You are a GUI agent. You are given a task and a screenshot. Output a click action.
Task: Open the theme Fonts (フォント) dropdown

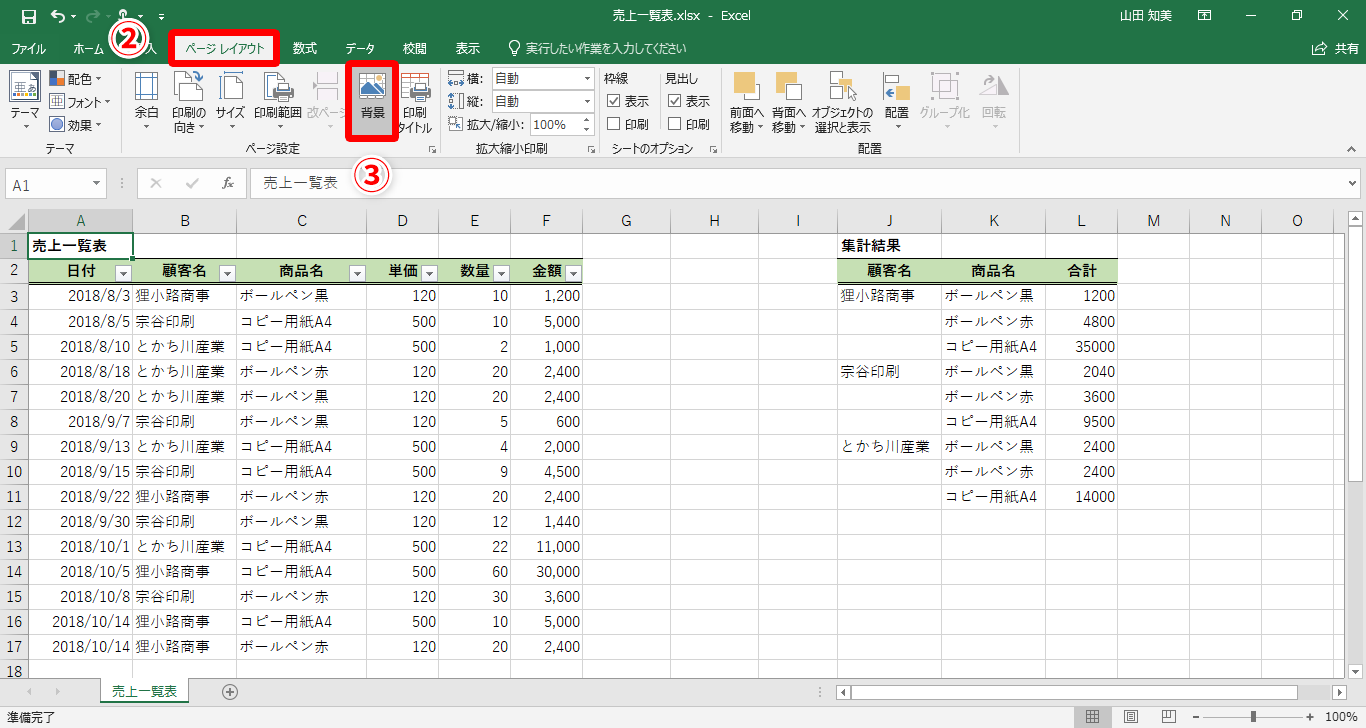pyautogui.click(x=79, y=101)
